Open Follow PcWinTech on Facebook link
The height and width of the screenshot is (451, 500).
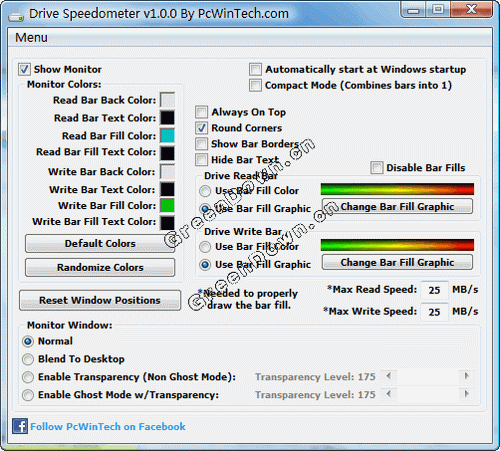108,427
